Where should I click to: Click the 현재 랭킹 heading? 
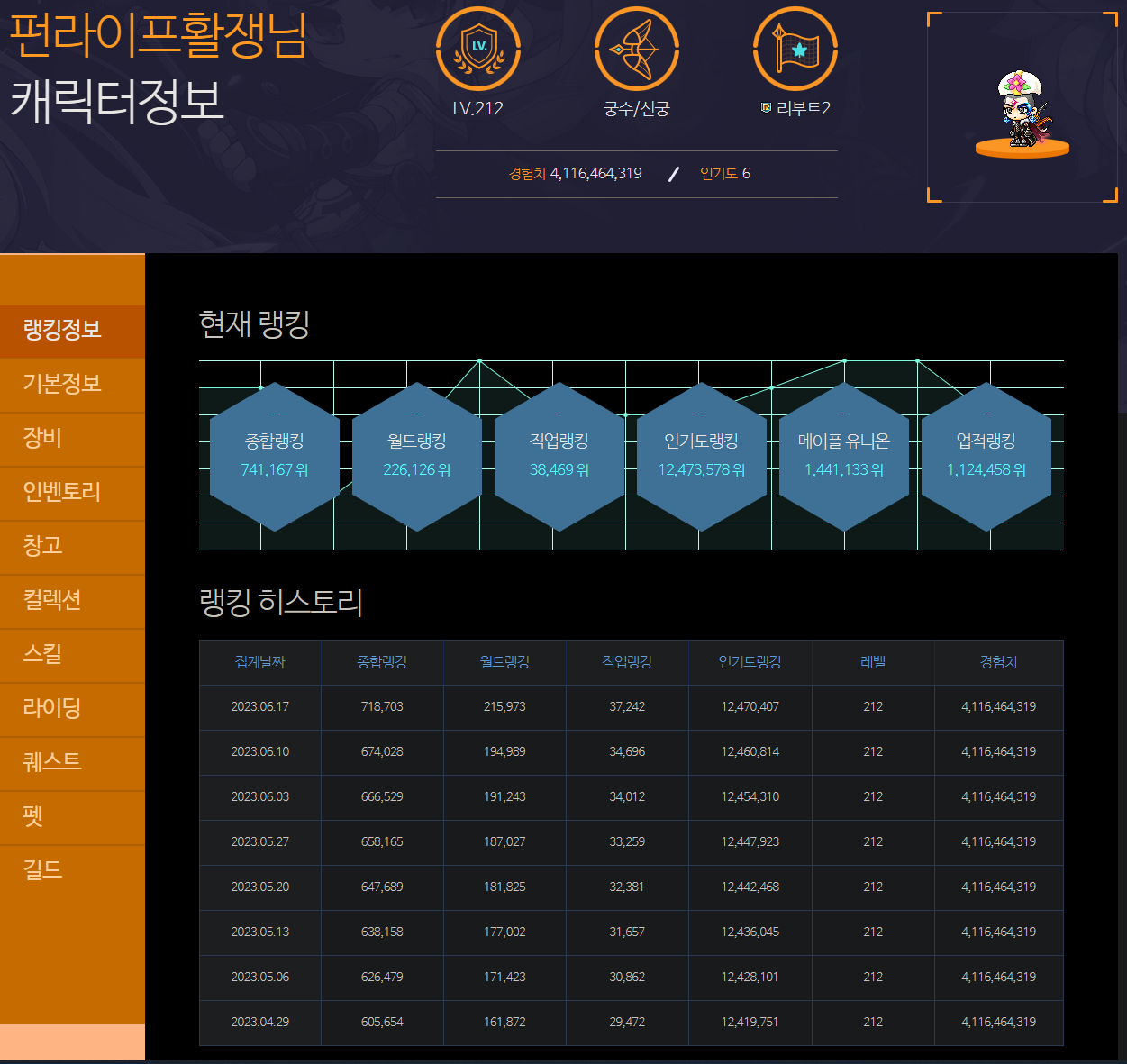254,323
